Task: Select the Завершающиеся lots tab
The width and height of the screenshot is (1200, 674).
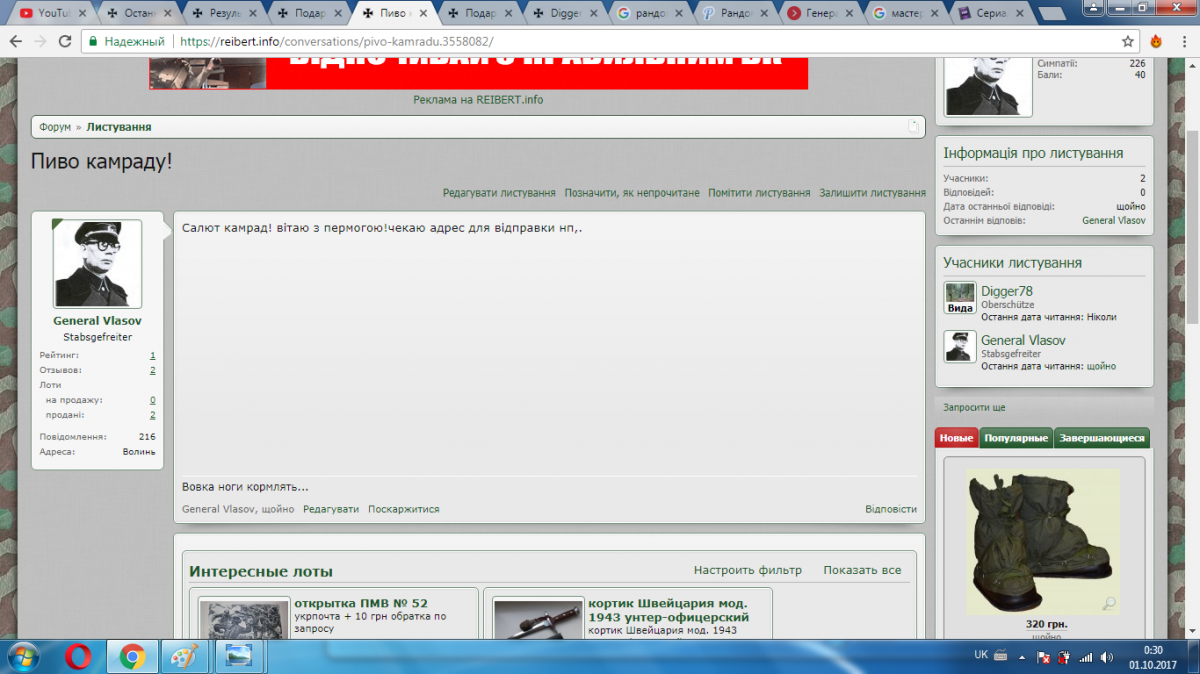Action: (x=1102, y=438)
